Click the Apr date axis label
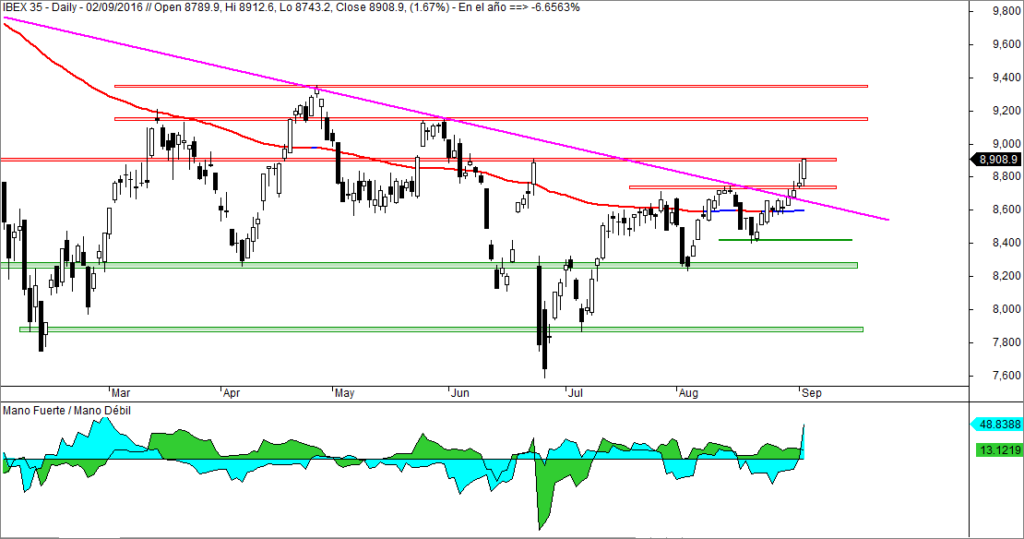This screenshot has height=539, width=1024. tap(231, 393)
